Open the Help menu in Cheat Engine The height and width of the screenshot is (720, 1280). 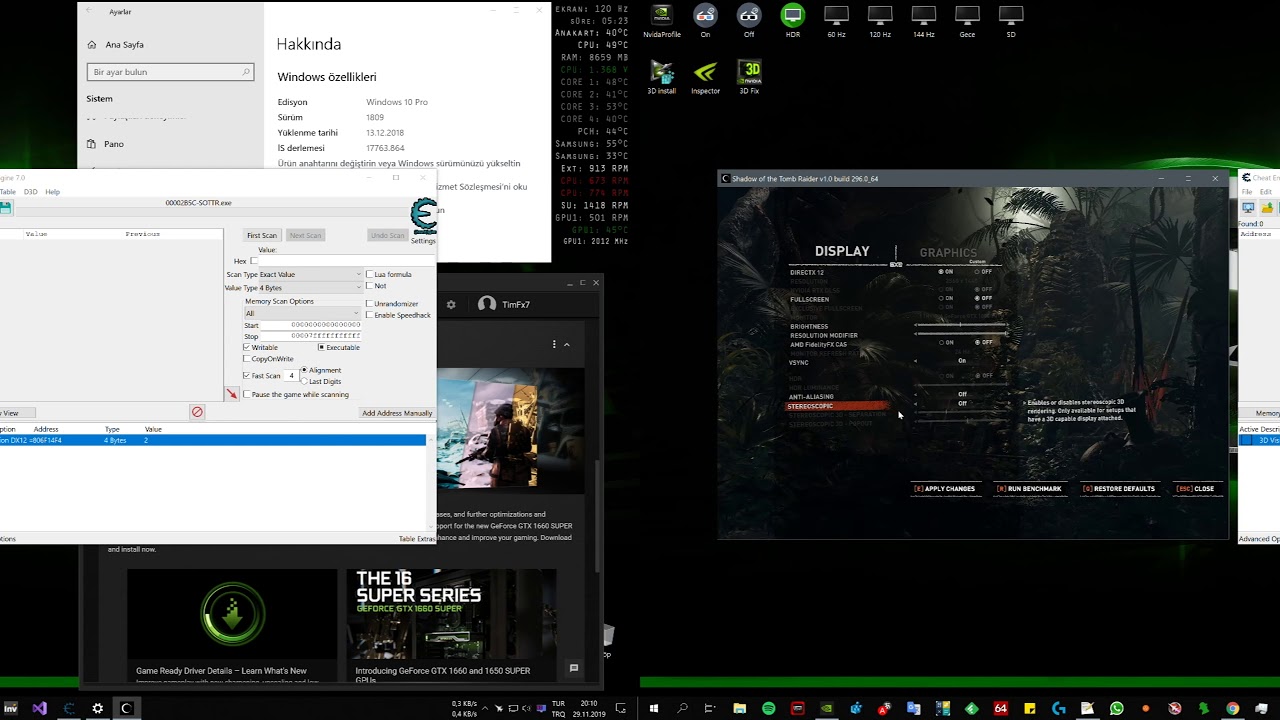click(x=53, y=192)
